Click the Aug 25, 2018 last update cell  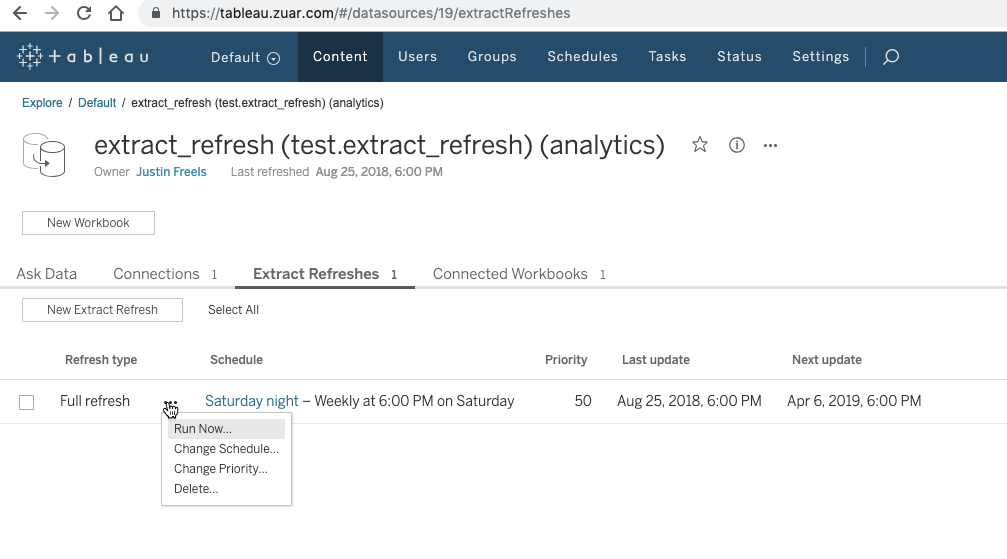(689, 401)
